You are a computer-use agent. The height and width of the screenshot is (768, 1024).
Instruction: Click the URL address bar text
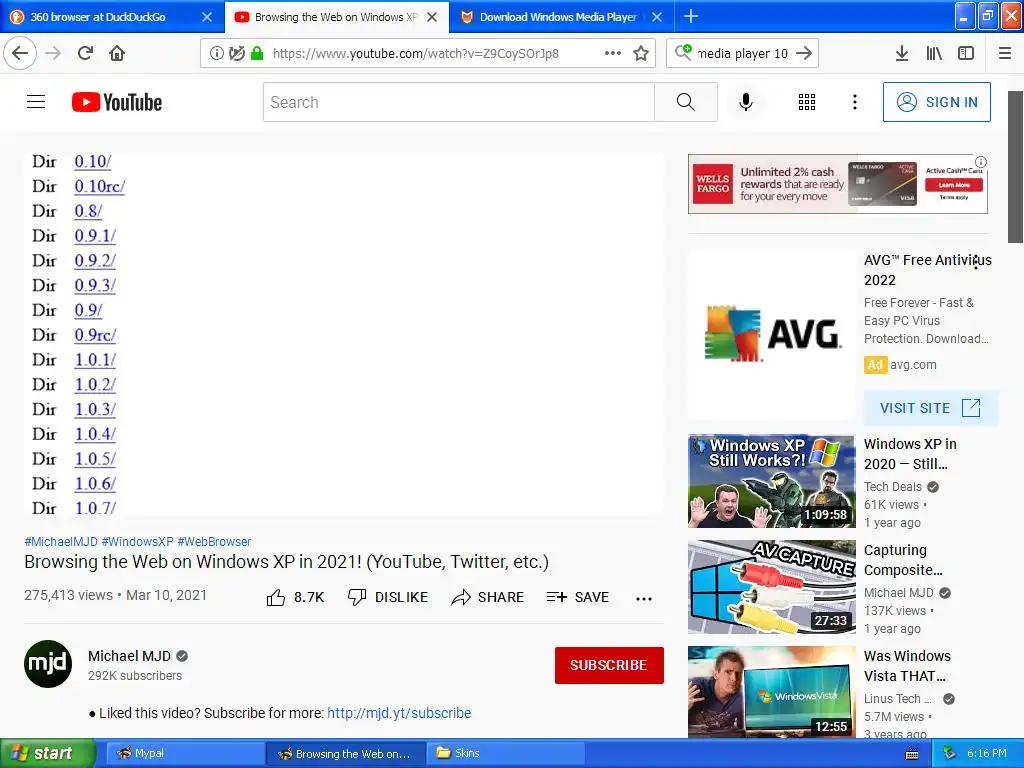(415, 54)
